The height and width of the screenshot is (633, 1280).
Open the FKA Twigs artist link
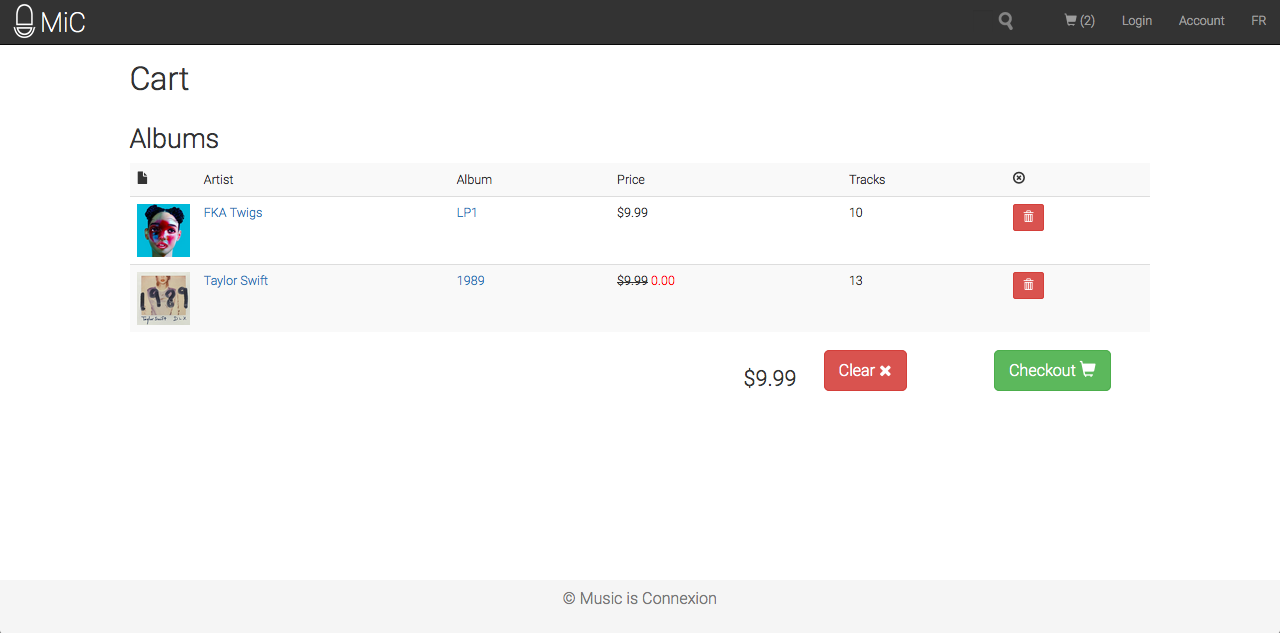(233, 212)
